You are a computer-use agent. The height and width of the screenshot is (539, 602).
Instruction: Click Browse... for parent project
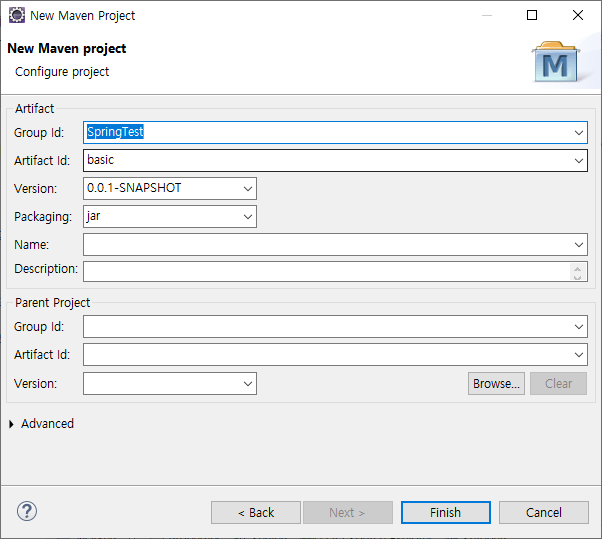(496, 384)
